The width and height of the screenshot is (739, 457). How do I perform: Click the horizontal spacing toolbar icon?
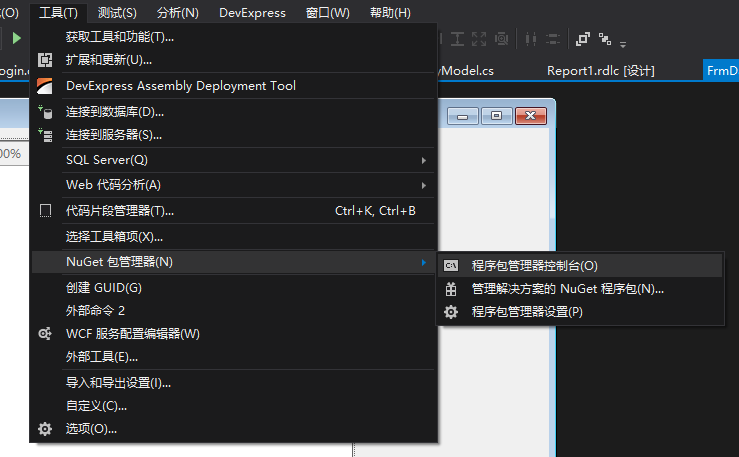(x=531, y=39)
